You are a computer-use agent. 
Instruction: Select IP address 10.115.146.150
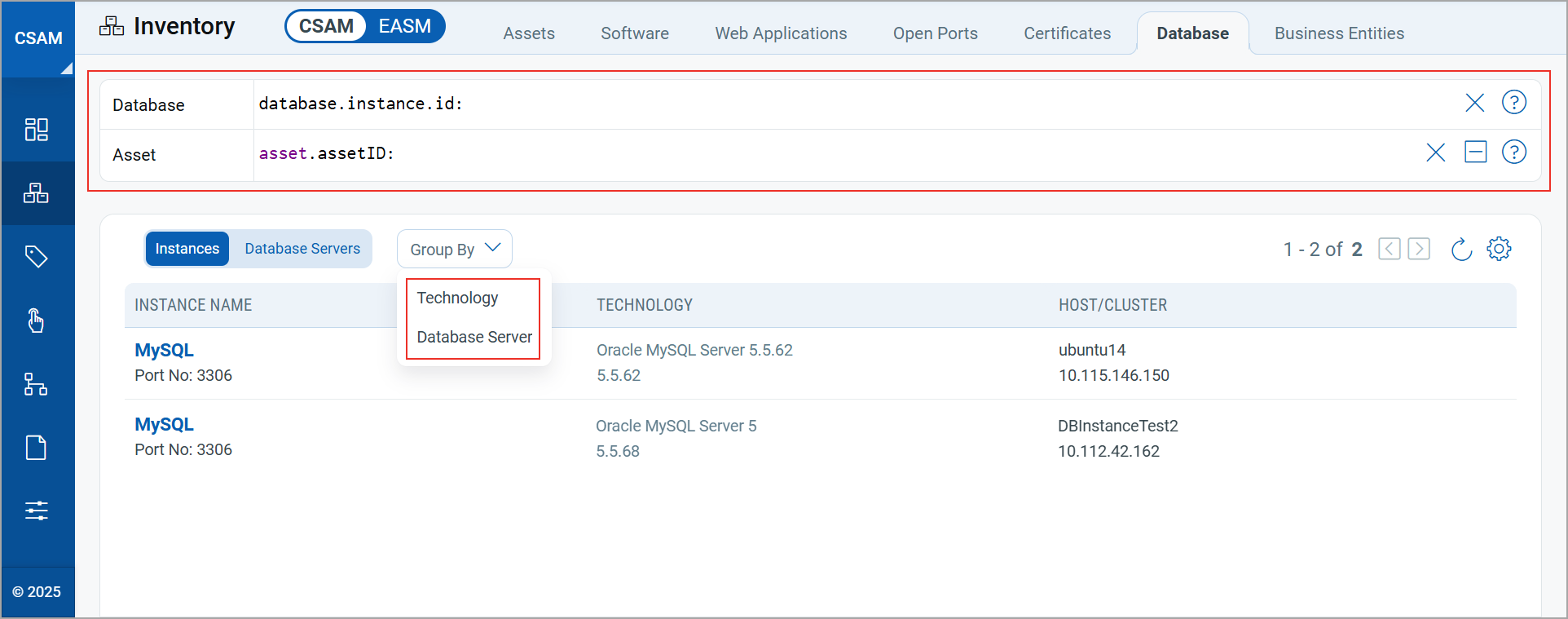pos(1113,375)
